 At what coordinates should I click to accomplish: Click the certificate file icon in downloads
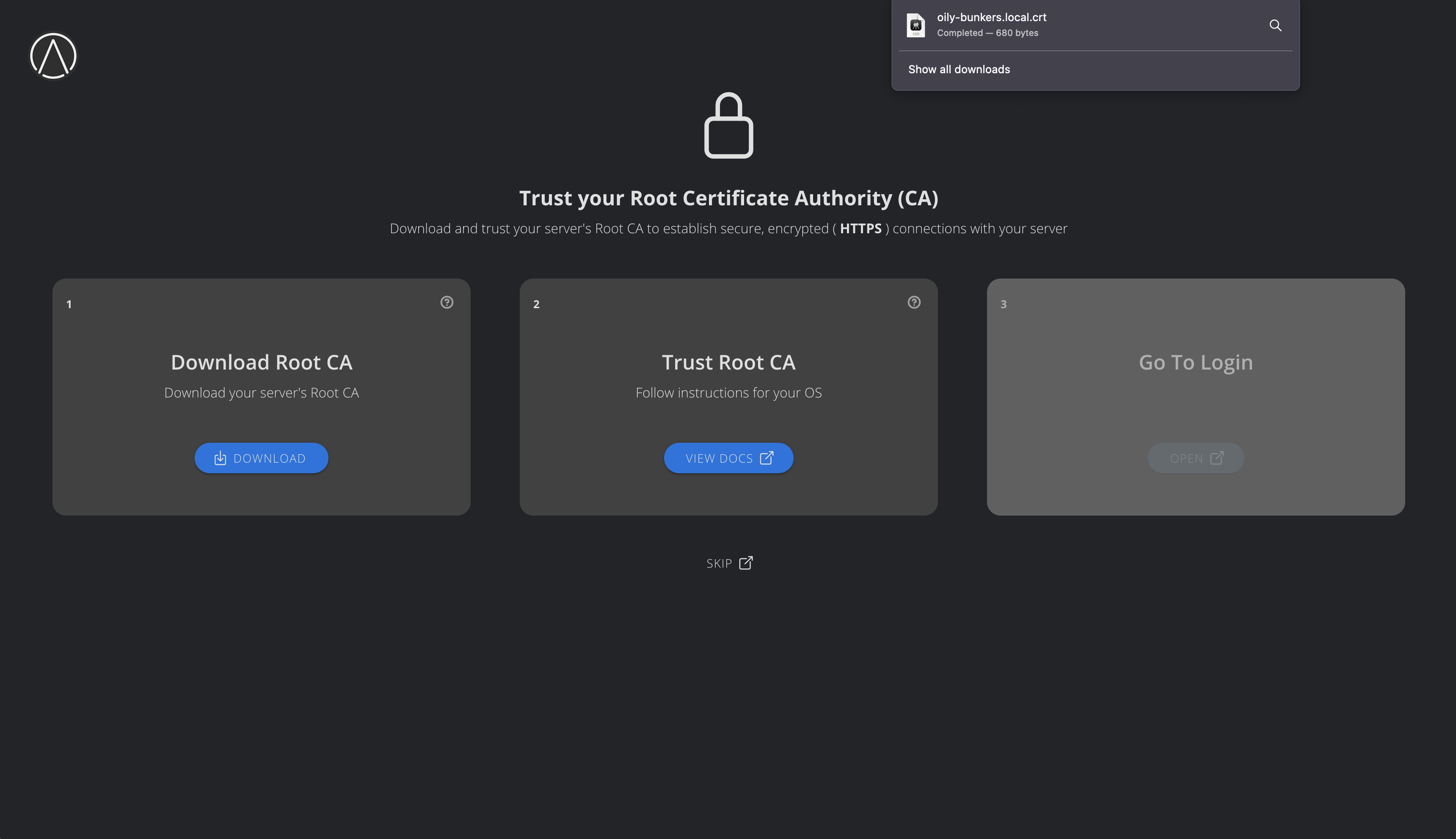pyautogui.click(x=916, y=25)
